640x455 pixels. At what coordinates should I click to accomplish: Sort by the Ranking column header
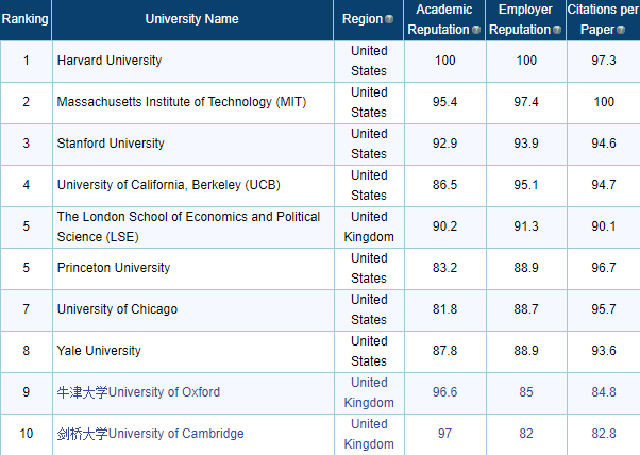point(25,19)
